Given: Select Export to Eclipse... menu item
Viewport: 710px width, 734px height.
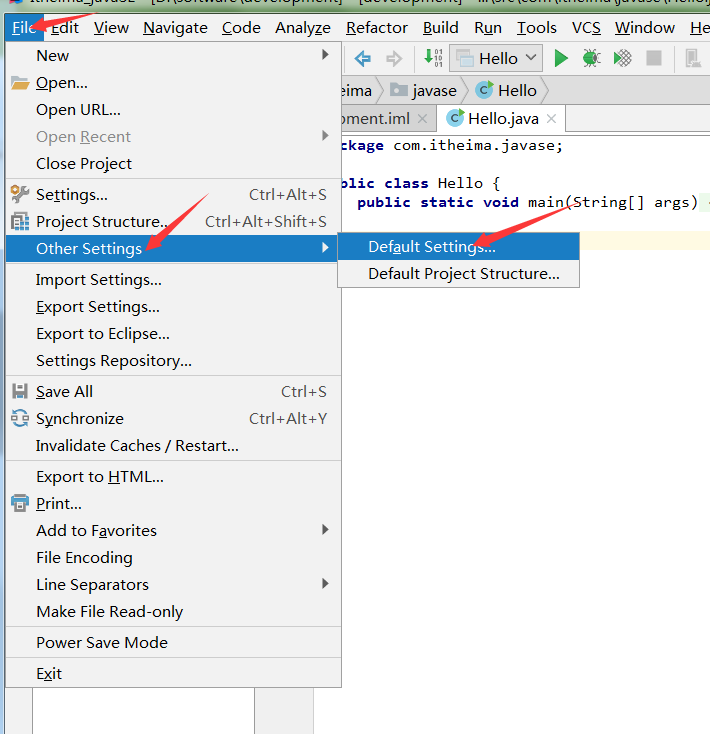Looking at the screenshot, I should click(173, 334).
